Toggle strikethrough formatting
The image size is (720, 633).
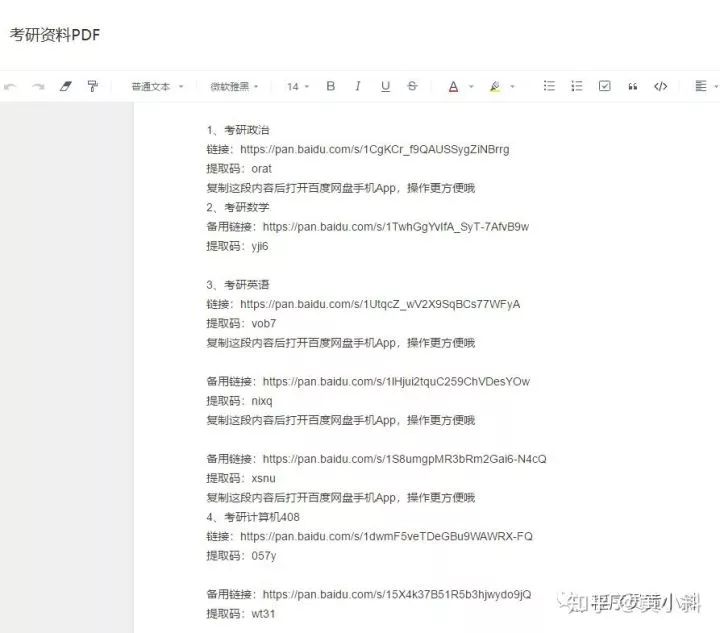[412, 86]
